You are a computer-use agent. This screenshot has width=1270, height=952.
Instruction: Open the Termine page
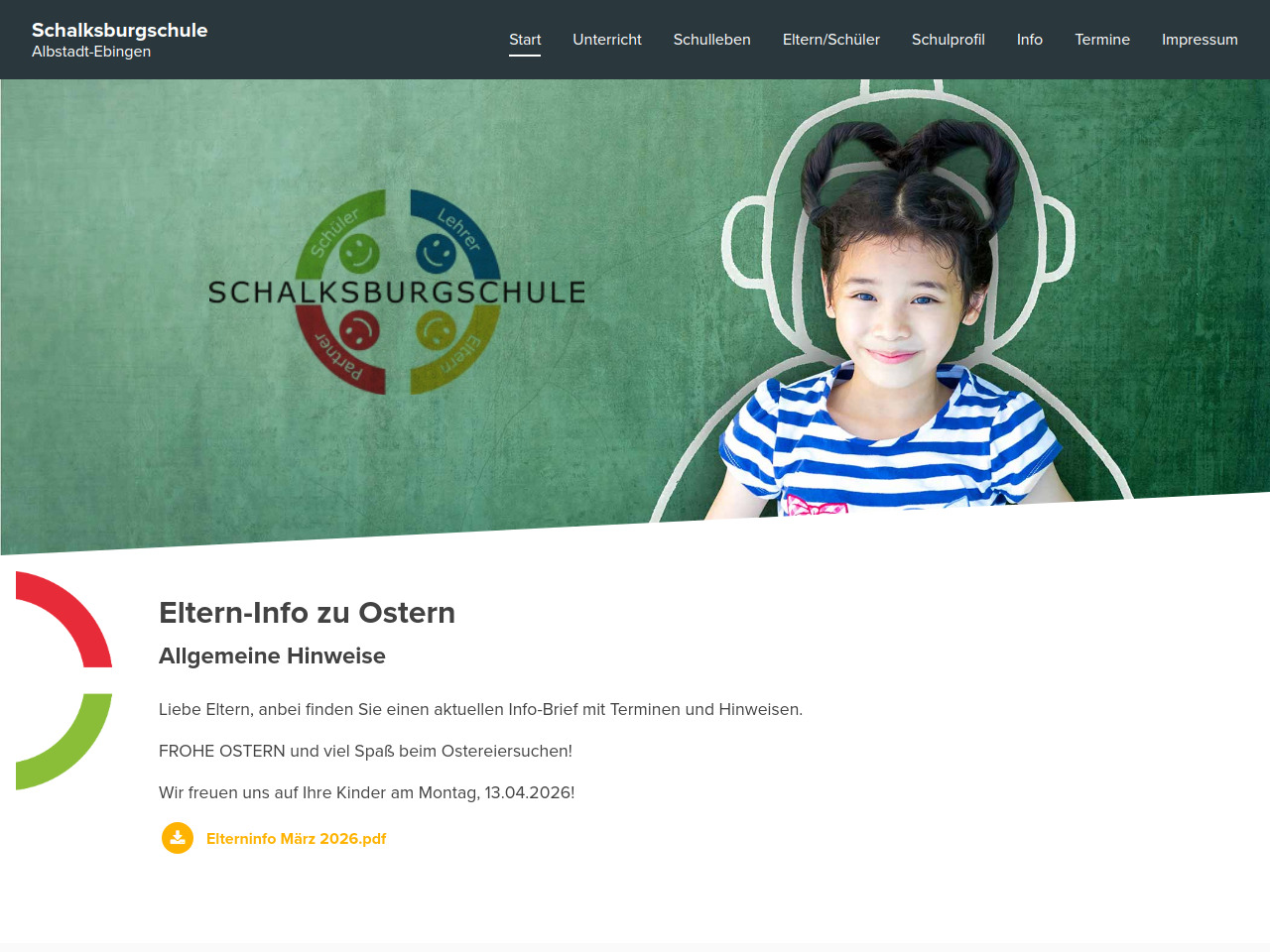pyautogui.click(x=1102, y=40)
